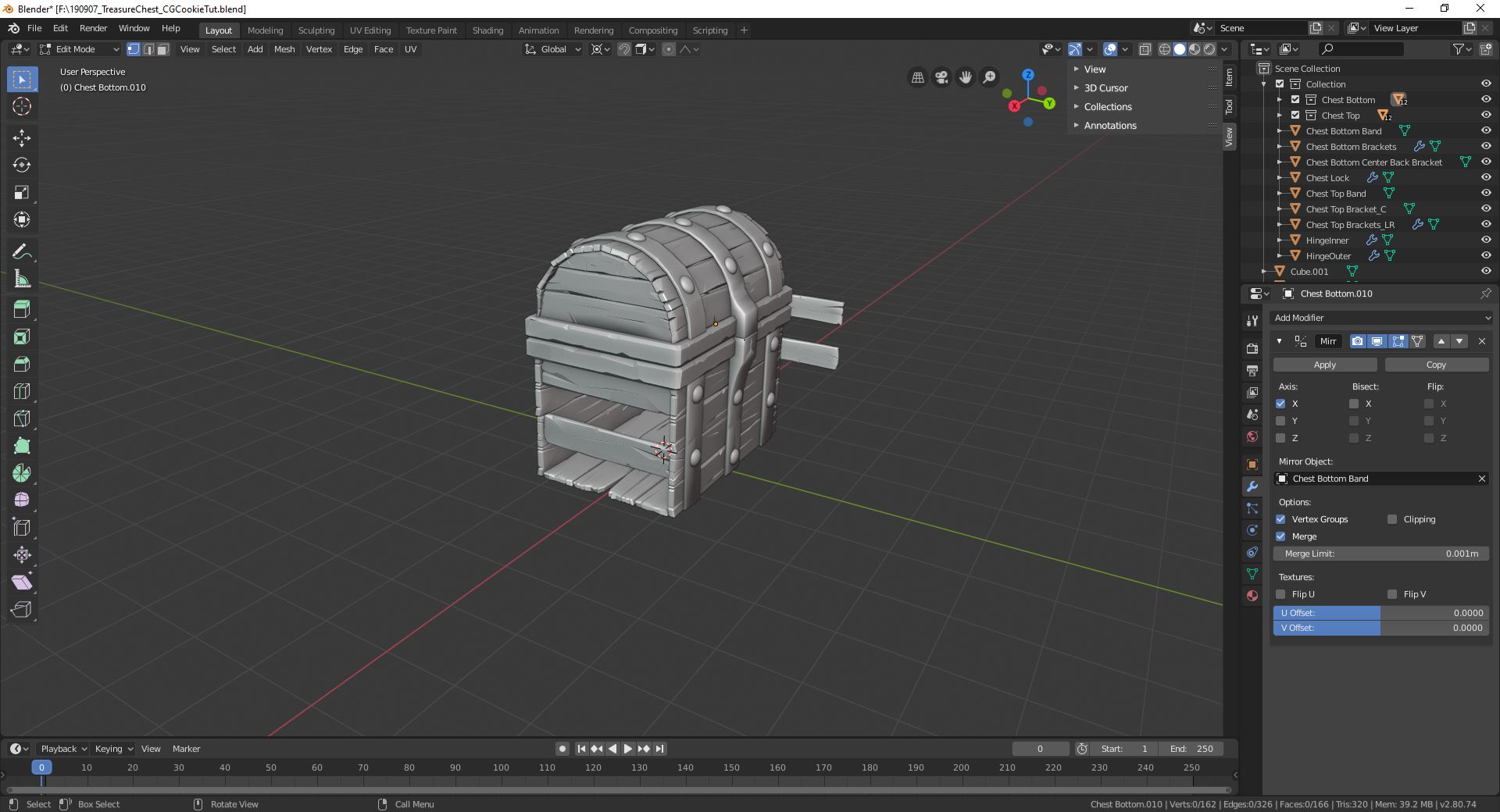Click the Knife tool icon
Screen dimensions: 1500x812
point(22,418)
